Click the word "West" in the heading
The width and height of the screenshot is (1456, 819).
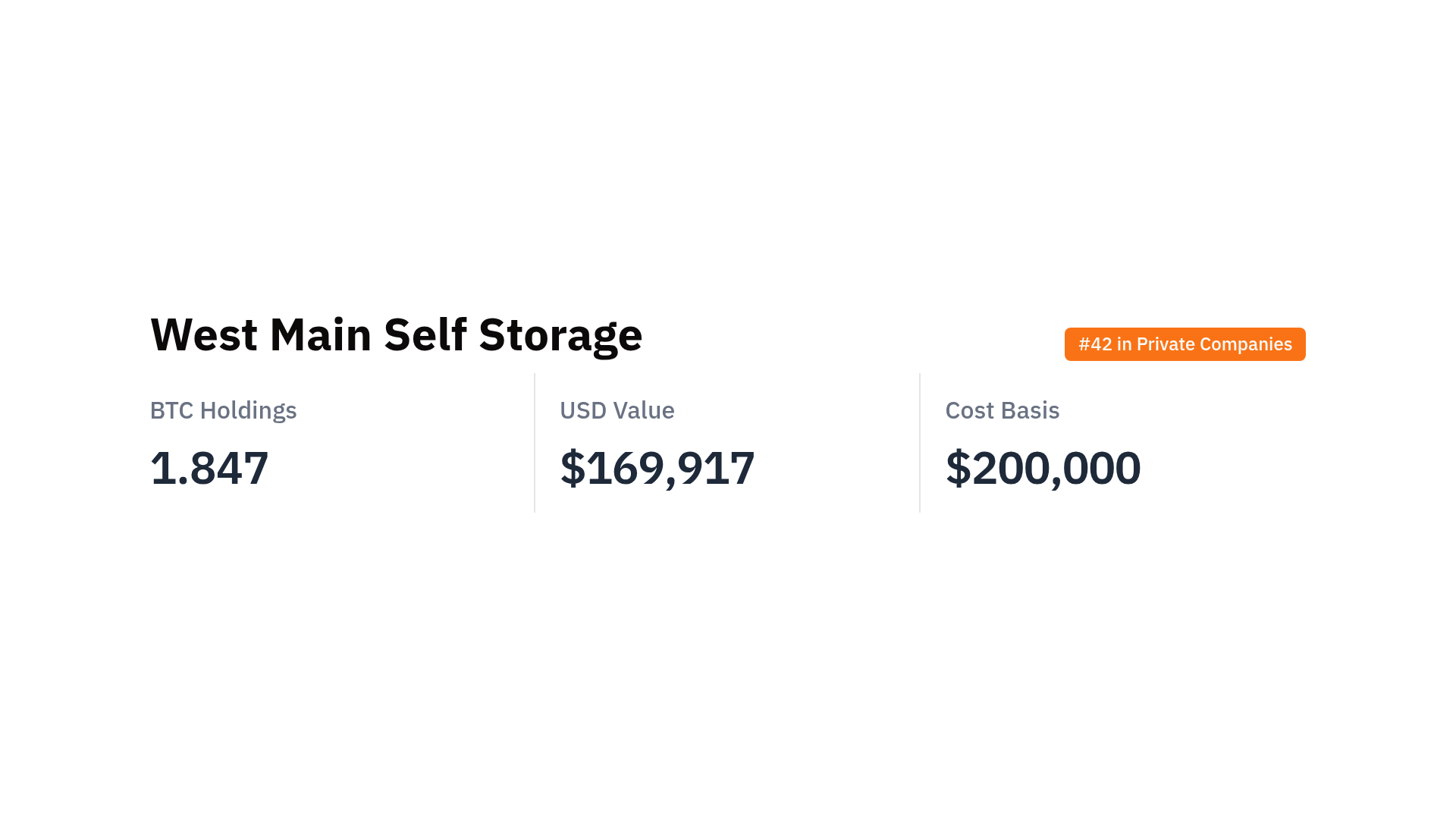coord(203,334)
